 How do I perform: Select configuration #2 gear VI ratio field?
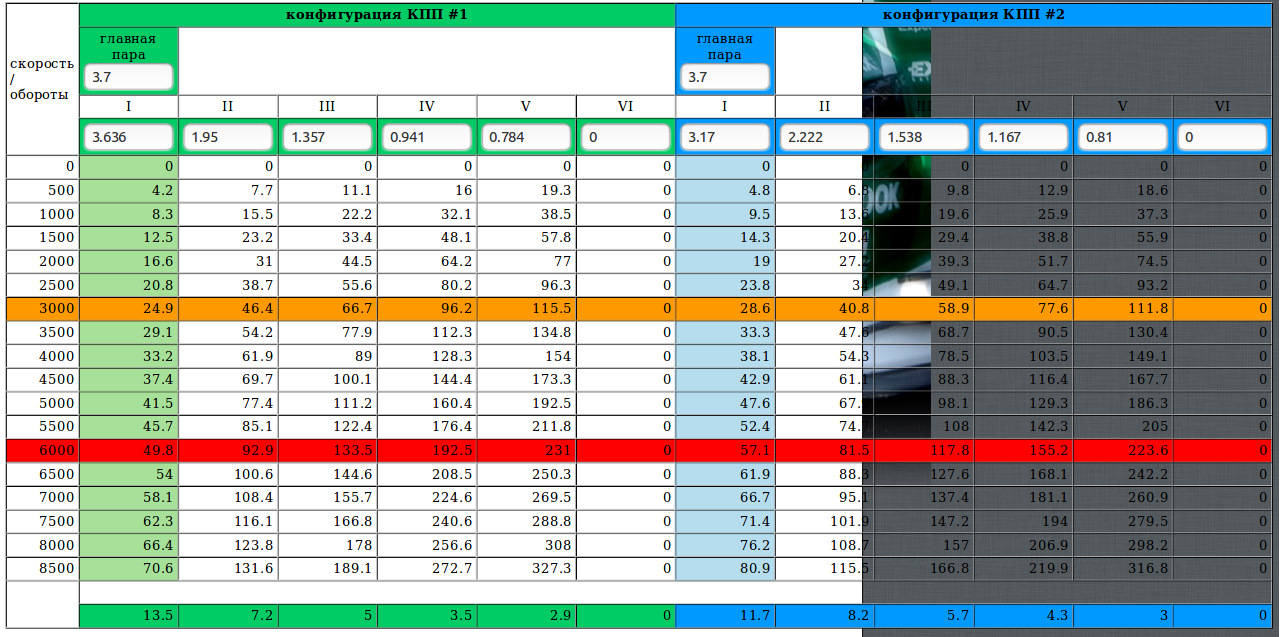[1223, 137]
